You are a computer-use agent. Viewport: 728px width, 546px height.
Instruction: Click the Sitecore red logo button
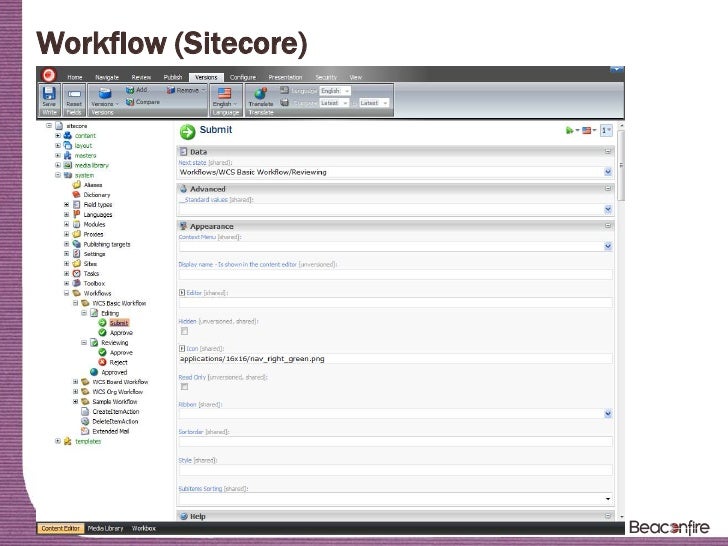[48, 75]
